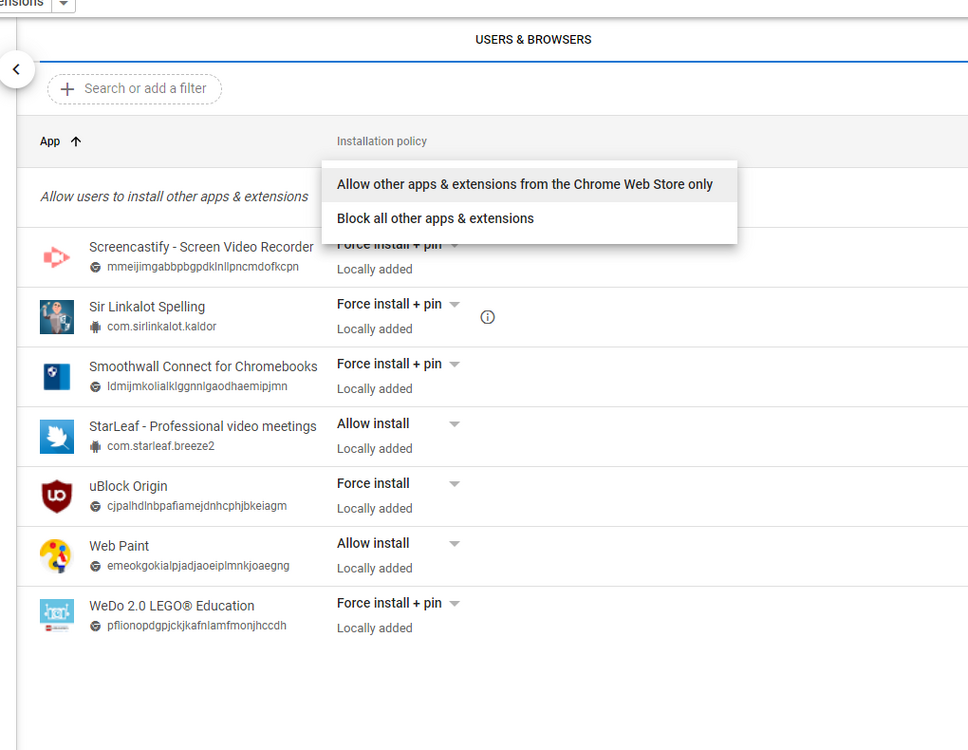Open StarLeaf - Professional video meetings name
968x750 pixels.
(202, 427)
